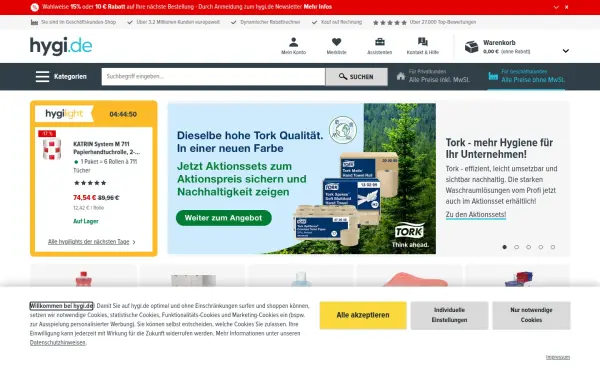Screen dimensions: 600x375
Task: Click the Kategorien menu label
Action: [70, 77]
